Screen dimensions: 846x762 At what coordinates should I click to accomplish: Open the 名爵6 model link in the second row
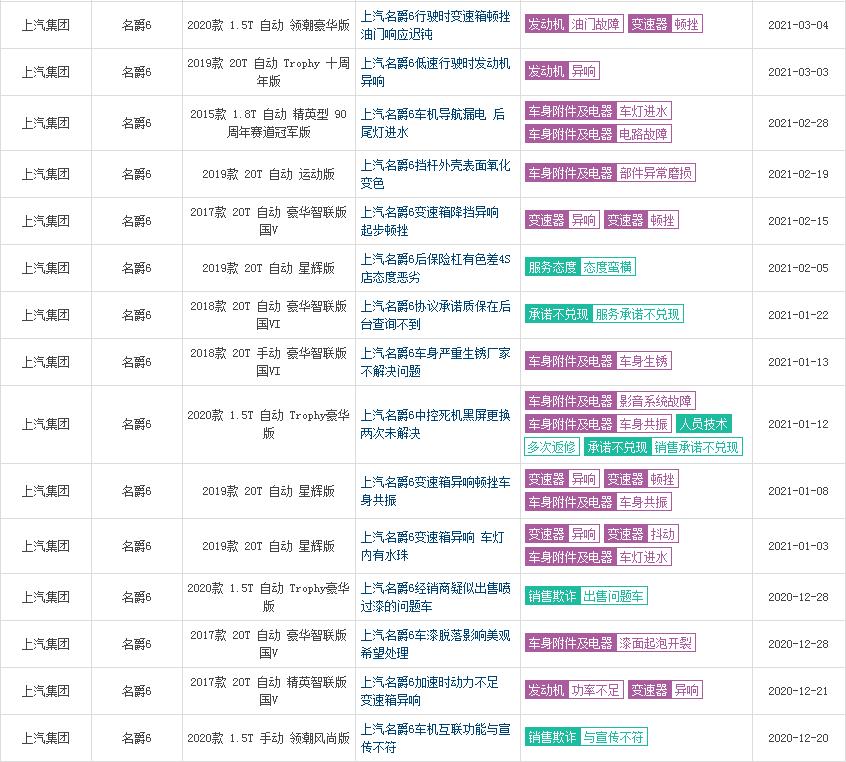pyautogui.click(x=136, y=71)
